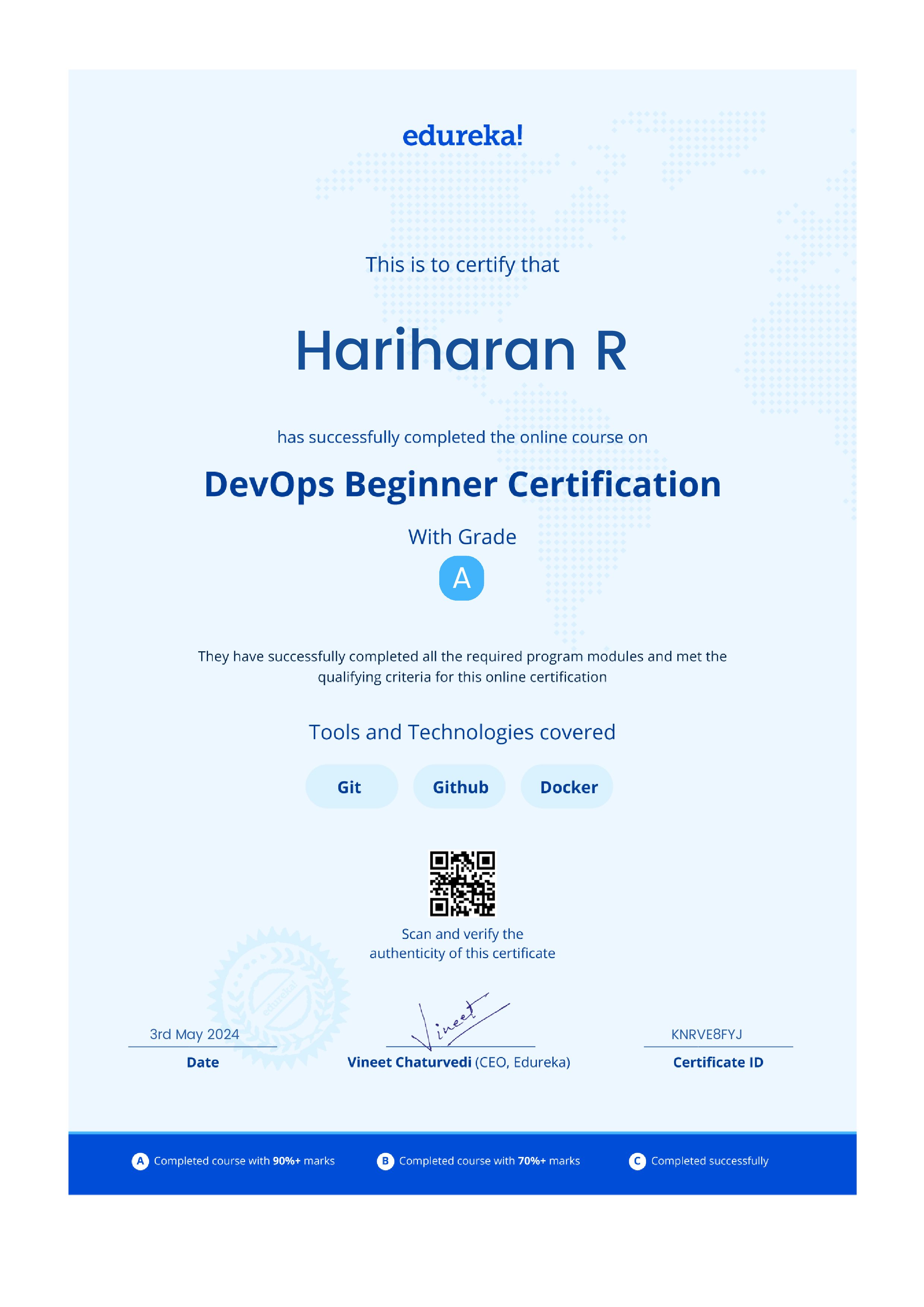Click certificate ID "KNRVE8FYJ"

[706, 1034]
